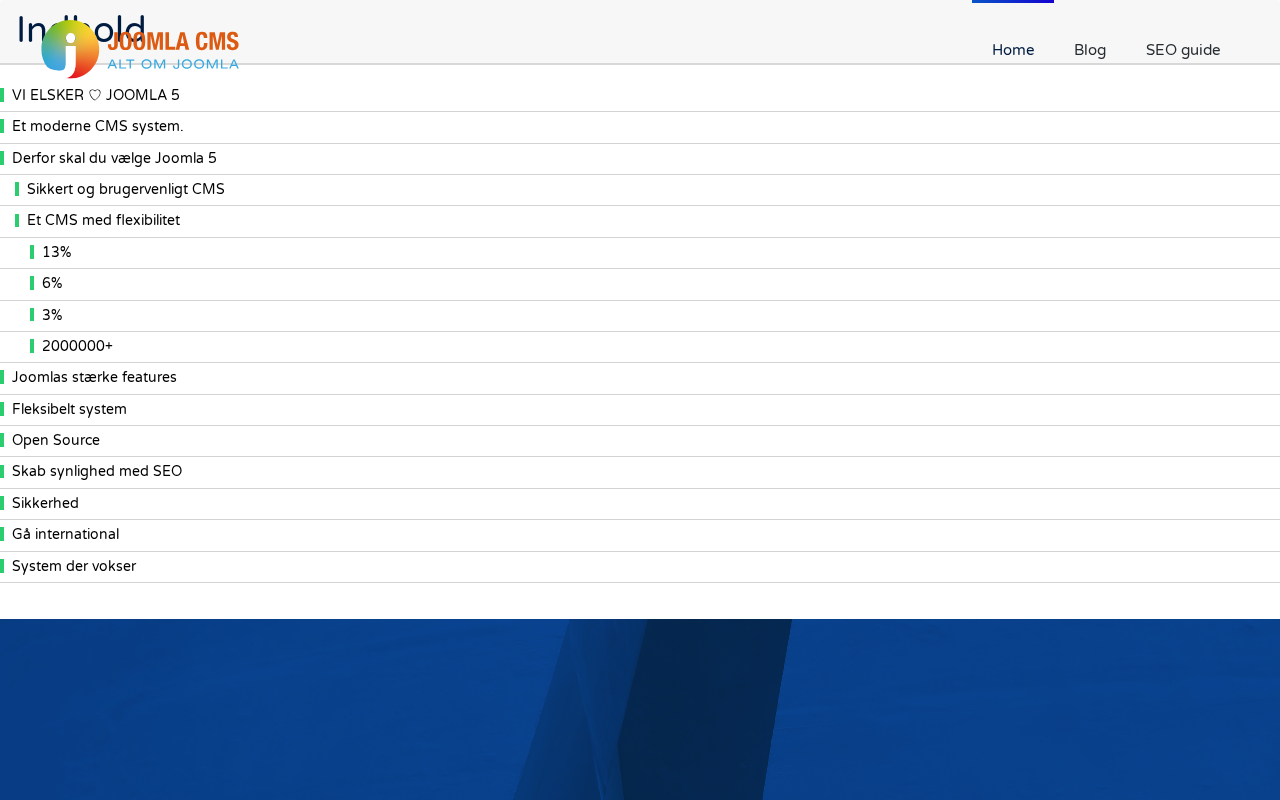Open 'Gå international' contents link

tap(65, 534)
